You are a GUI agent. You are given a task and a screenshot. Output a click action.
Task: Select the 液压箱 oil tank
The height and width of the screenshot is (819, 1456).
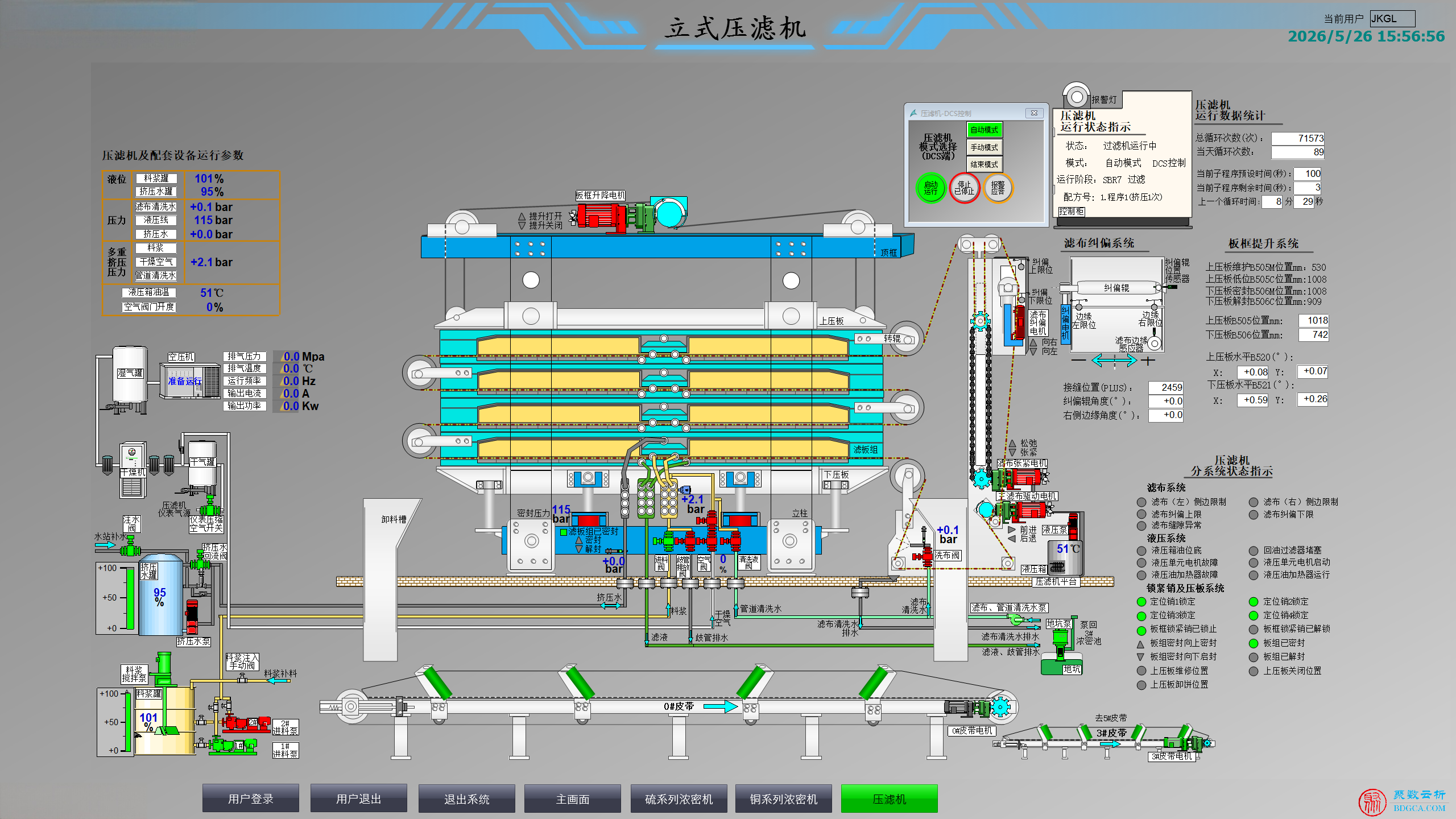coord(1065,558)
